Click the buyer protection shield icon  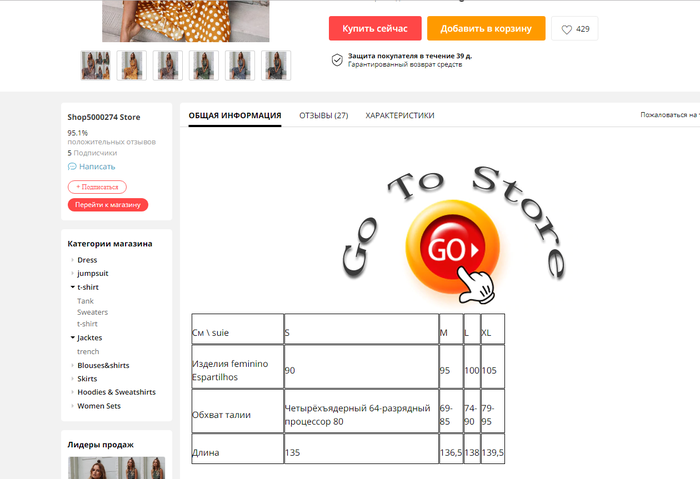click(337, 60)
